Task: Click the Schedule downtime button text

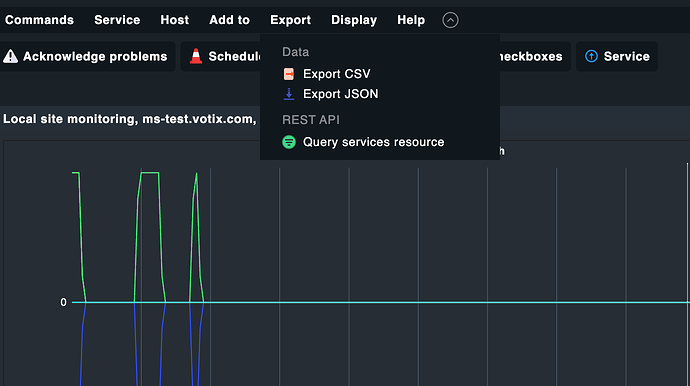Action: click(x=235, y=56)
